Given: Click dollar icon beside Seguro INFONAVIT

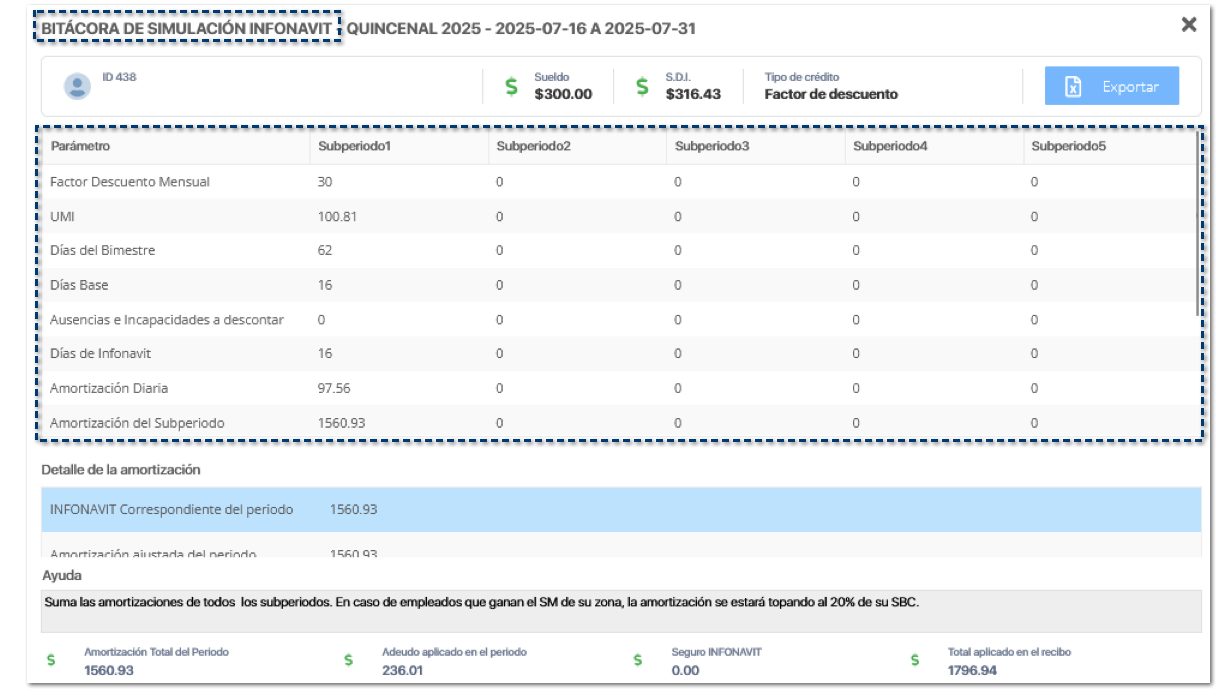Looking at the screenshot, I should 639,661.
